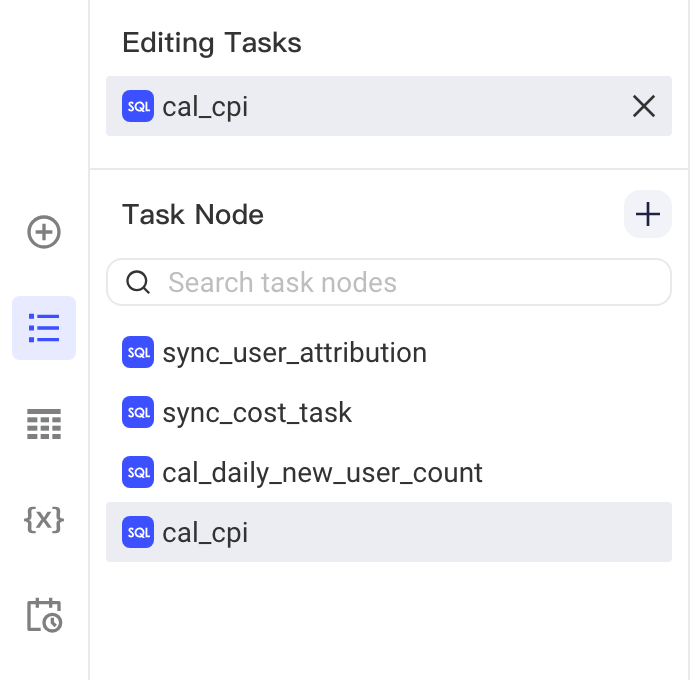Click the SQL icon beside sync_user_attribution
This screenshot has width=690, height=680.
(x=138, y=352)
